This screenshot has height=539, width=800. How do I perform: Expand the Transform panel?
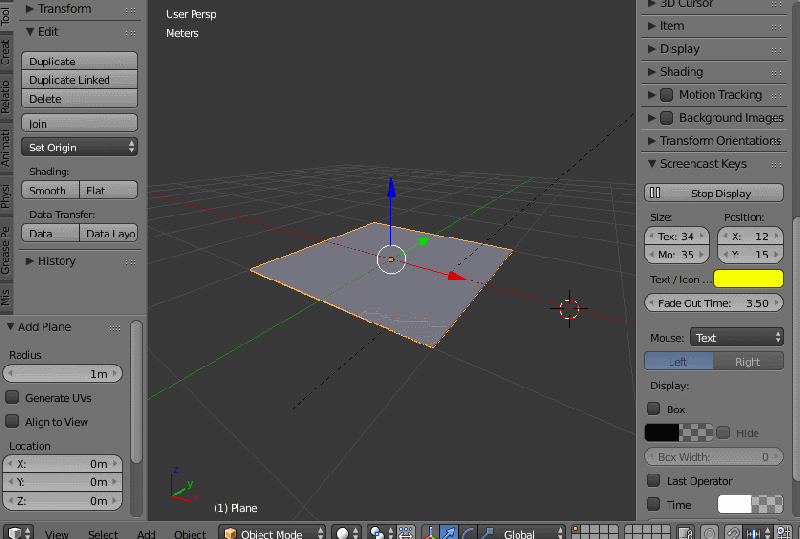click(x=30, y=9)
